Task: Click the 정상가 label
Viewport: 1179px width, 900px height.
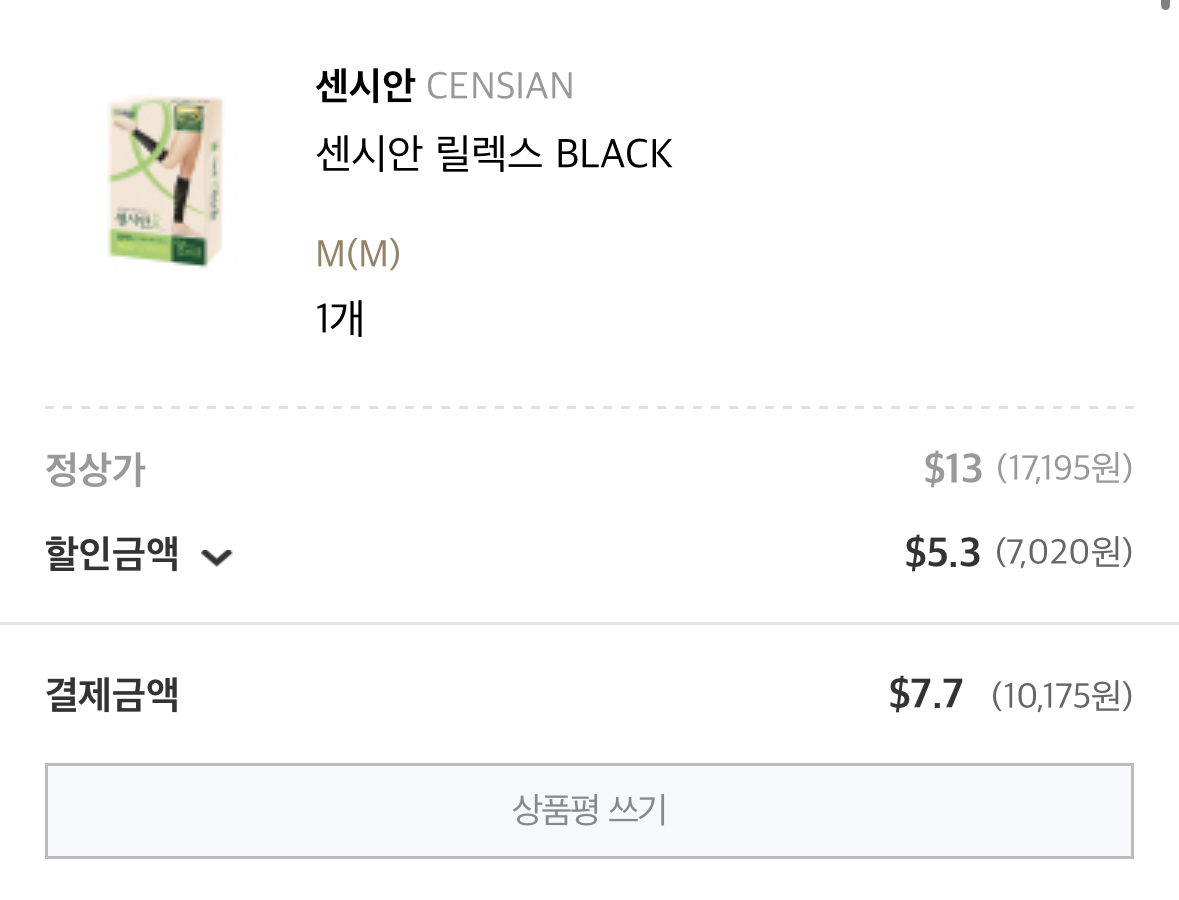Action: tap(95, 469)
